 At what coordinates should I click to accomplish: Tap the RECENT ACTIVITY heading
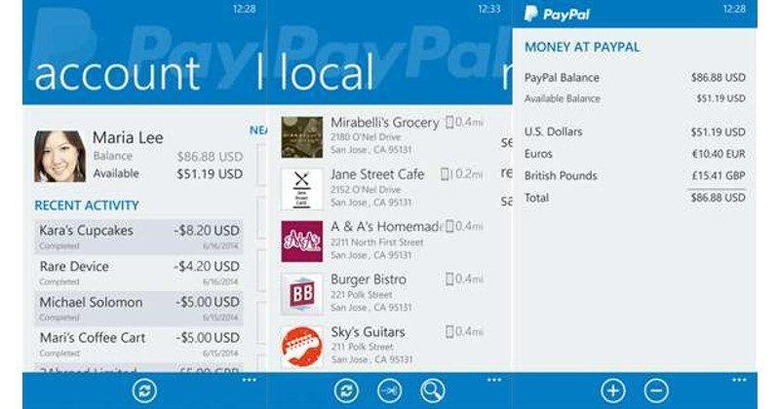87,205
